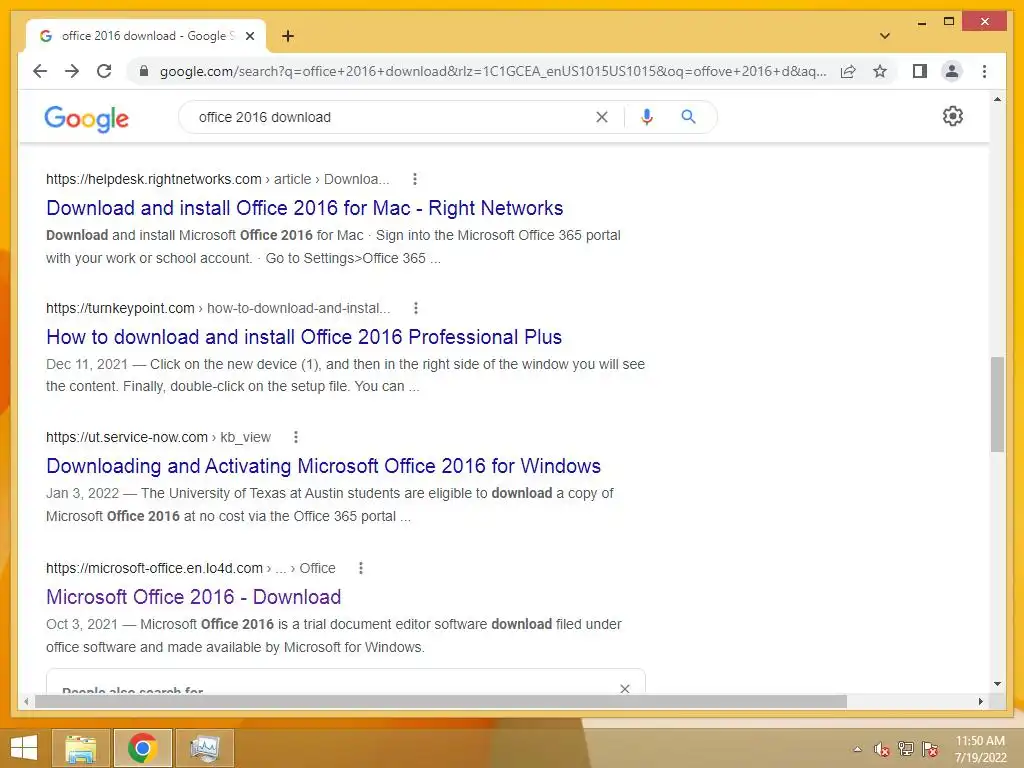Click the vertical scrollbar thumb
1024x768 pixels.
pos(997,404)
